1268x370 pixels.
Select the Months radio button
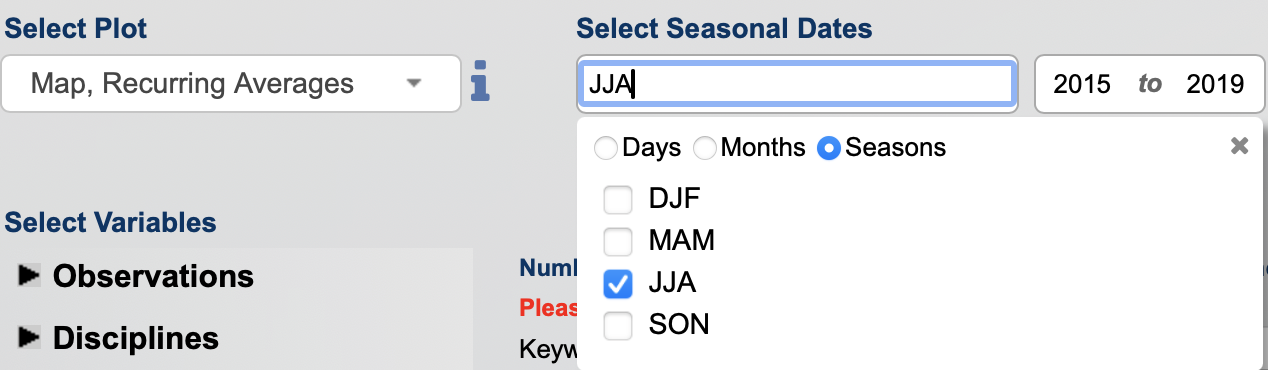click(x=705, y=149)
